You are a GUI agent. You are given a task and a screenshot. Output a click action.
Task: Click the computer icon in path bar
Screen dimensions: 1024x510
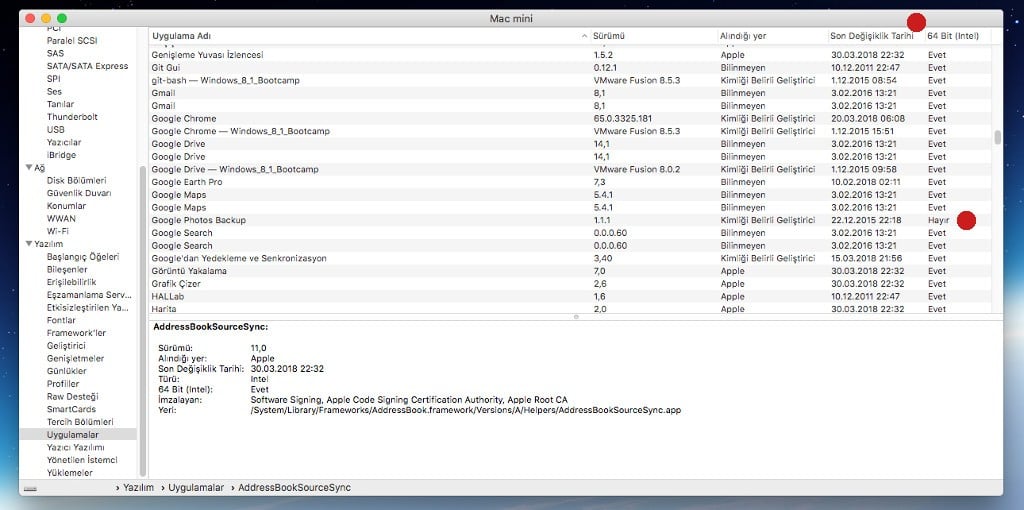pos(28,488)
